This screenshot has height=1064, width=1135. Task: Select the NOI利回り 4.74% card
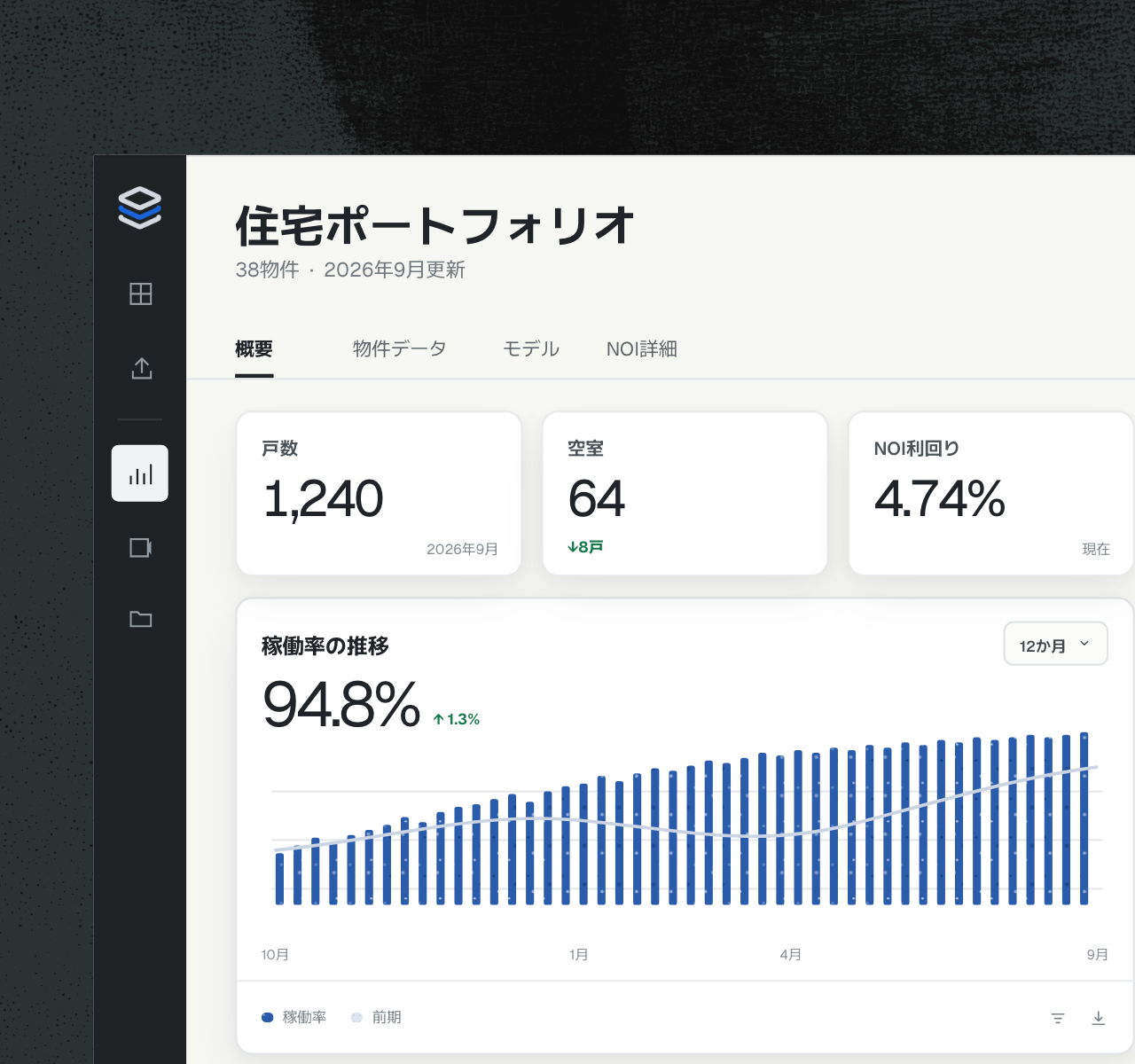[x=991, y=493]
